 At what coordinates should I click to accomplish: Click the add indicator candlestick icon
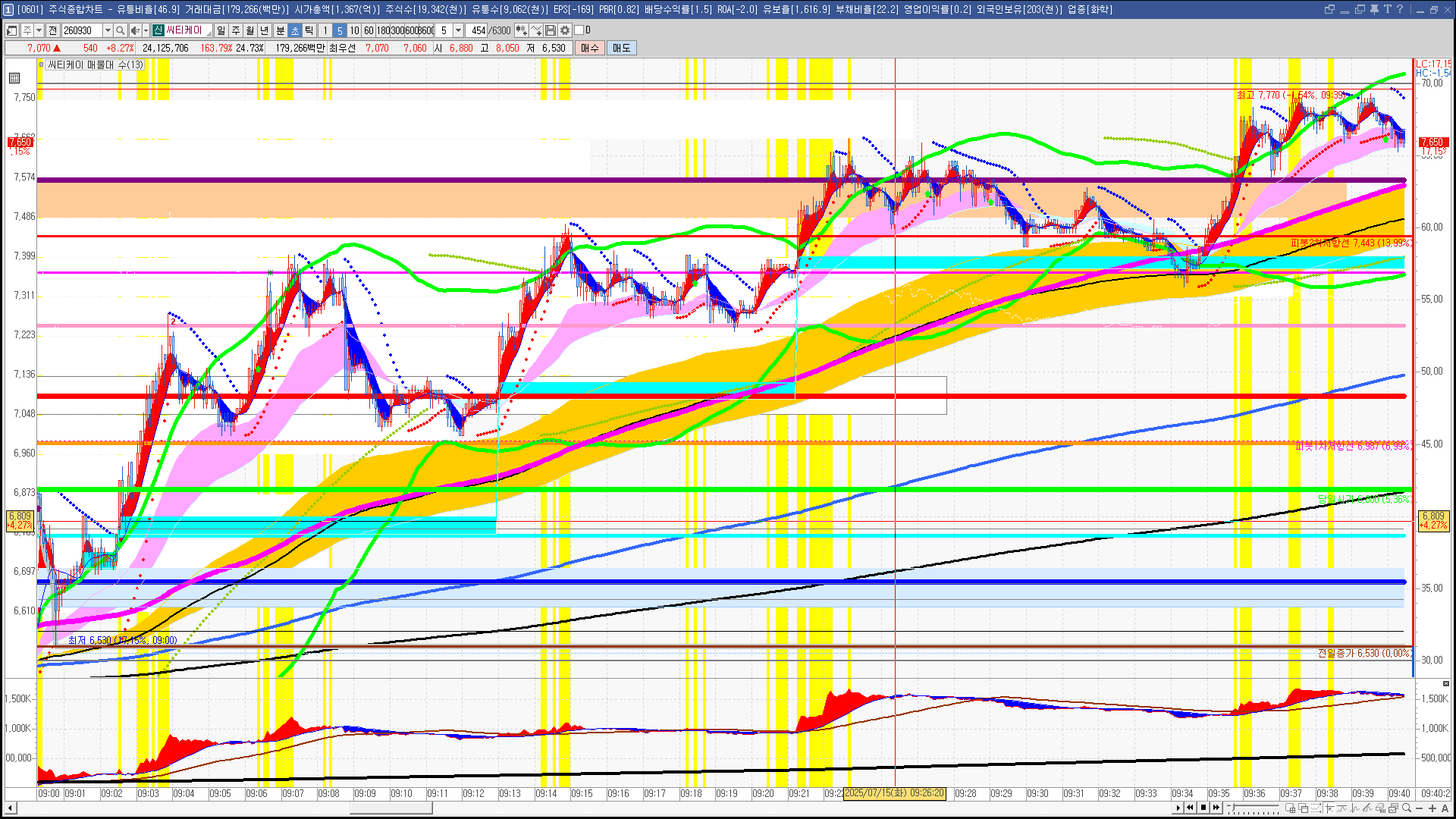click(x=521, y=30)
